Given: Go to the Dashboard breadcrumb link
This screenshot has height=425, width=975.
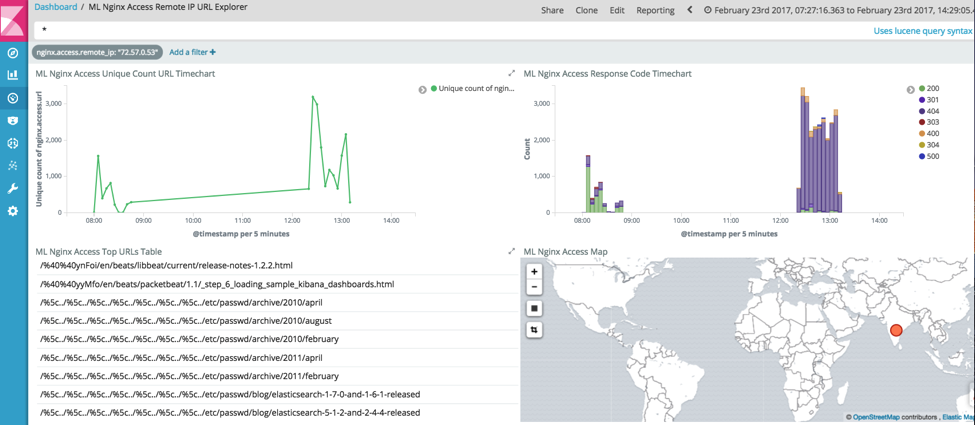Looking at the screenshot, I should click(56, 7).
